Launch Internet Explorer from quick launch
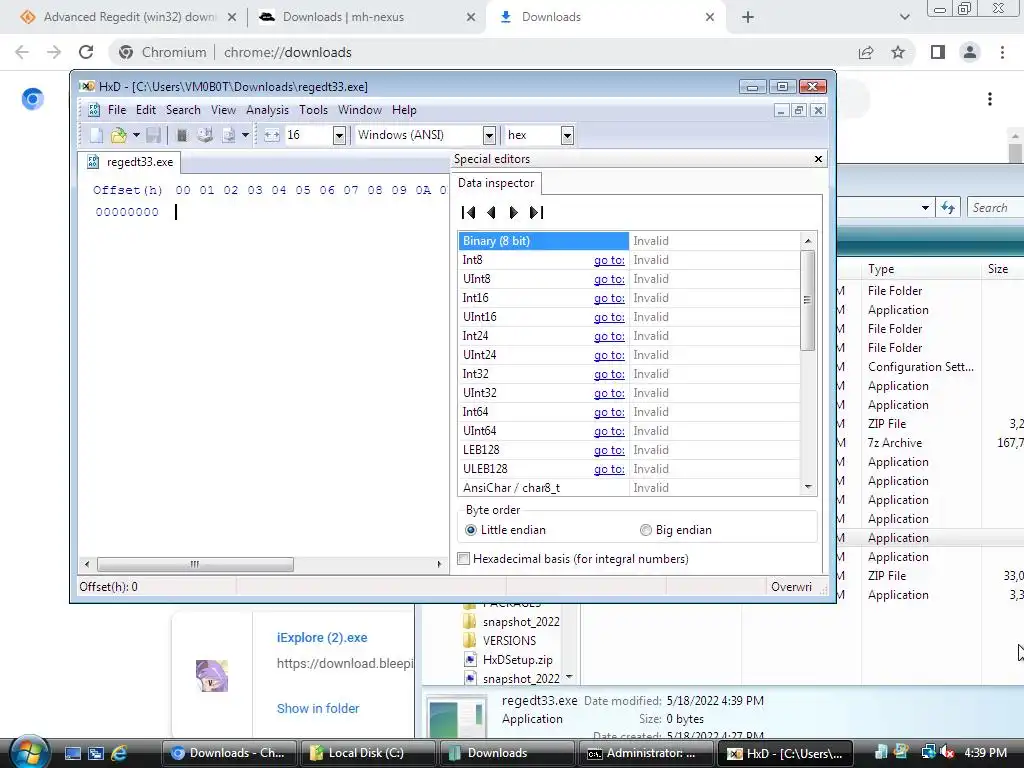The width and height of the screenshot is (1024, 768). 119,753
